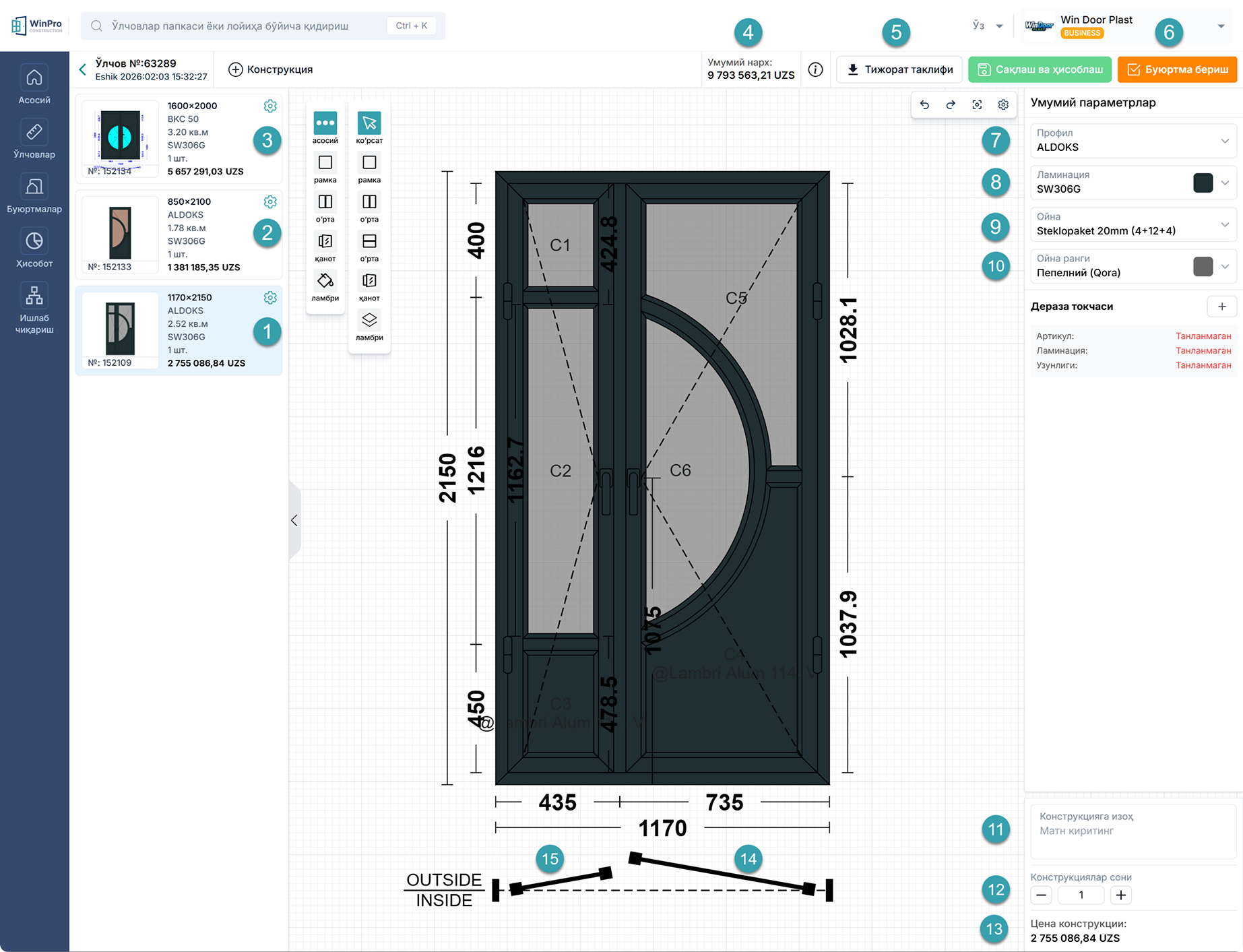Click the redo arrow icon
1243x952 pixels.
click(951, 104)
